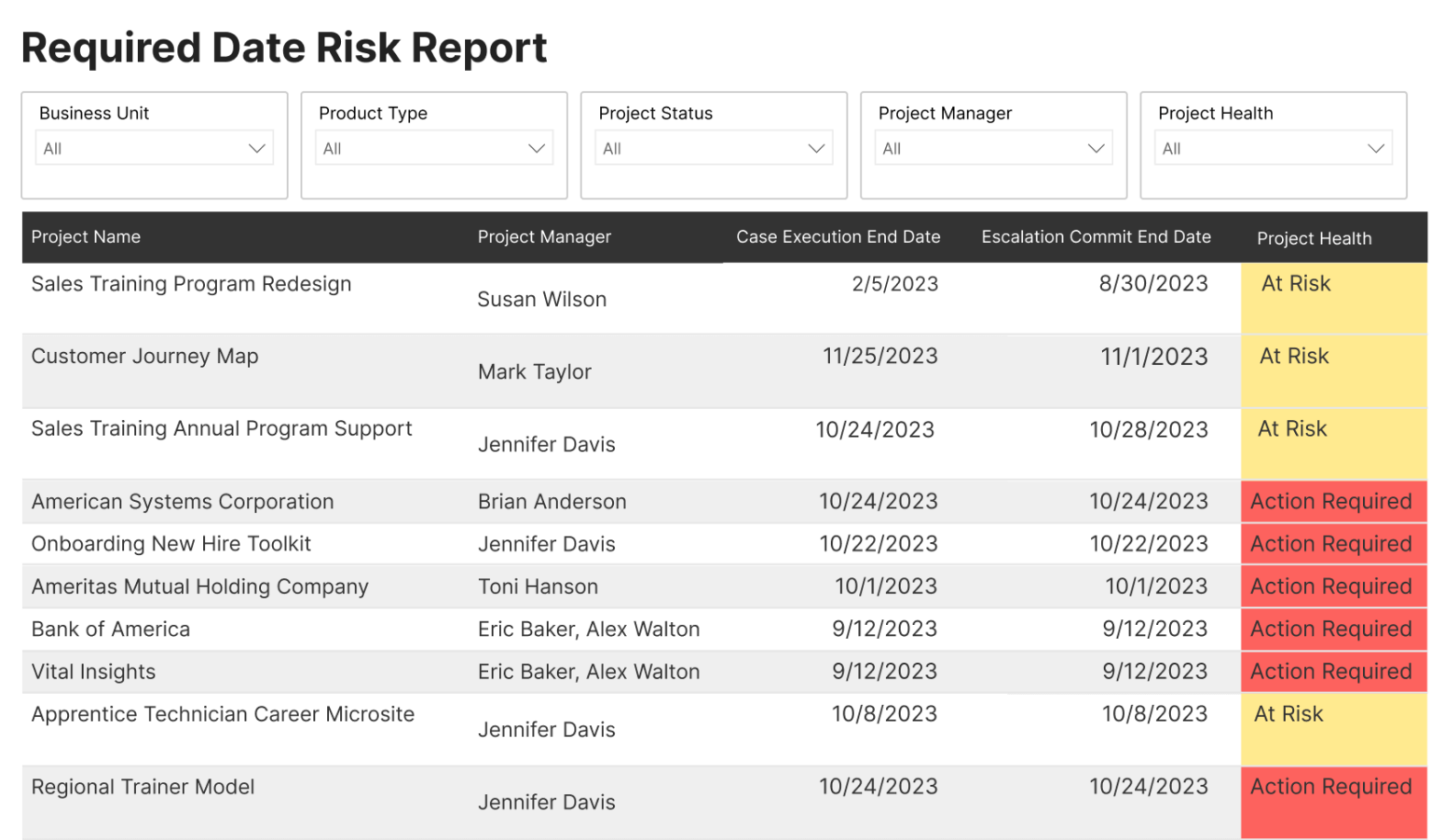Open the Product Type dropdown
1431x840 pixels.
(433, 147)
